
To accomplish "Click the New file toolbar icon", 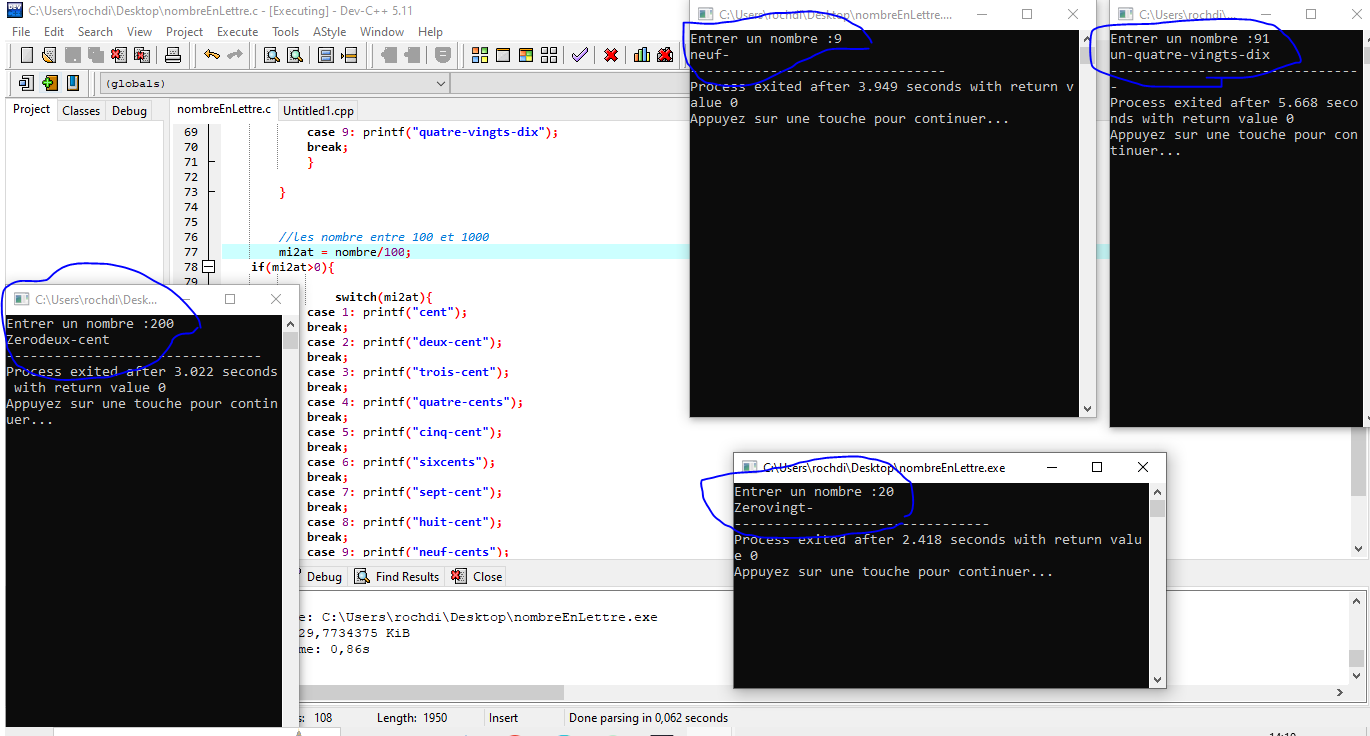I will [27, 55].
